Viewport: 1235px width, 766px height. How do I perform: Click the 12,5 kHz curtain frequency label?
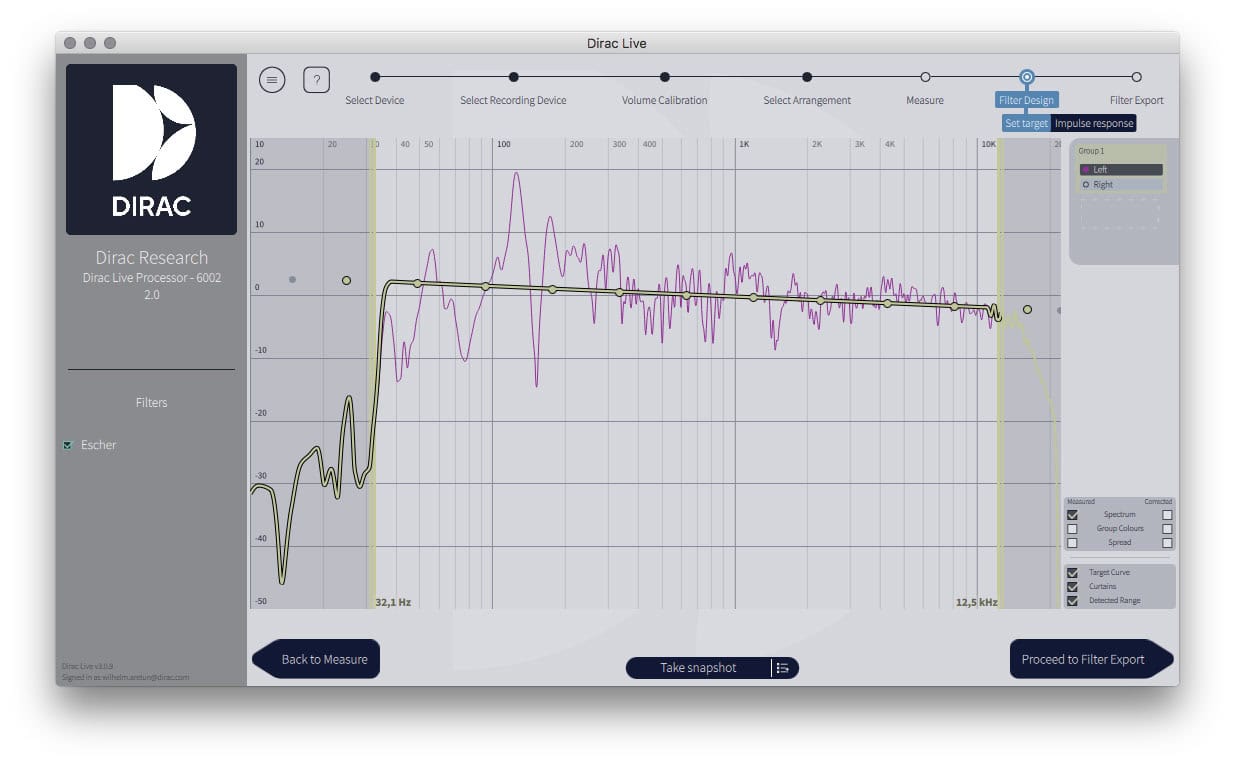(x=976, y=603)
